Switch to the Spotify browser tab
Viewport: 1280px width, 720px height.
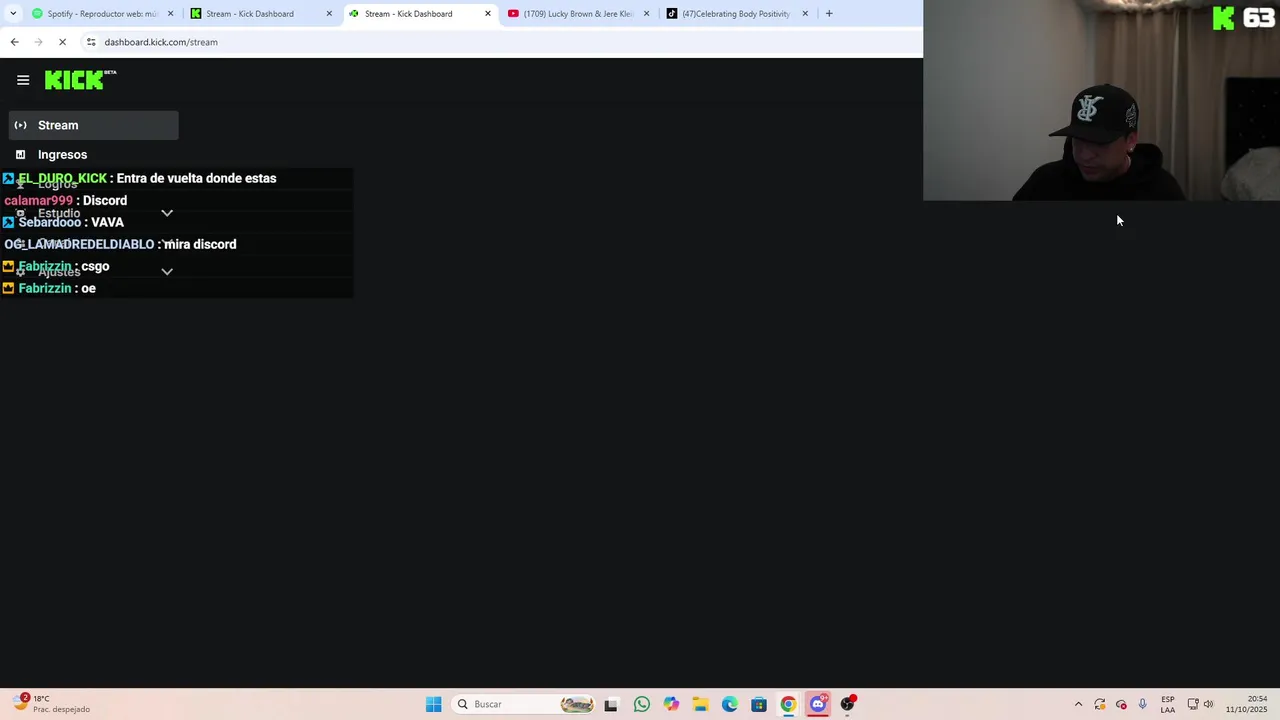coord(100,14)
